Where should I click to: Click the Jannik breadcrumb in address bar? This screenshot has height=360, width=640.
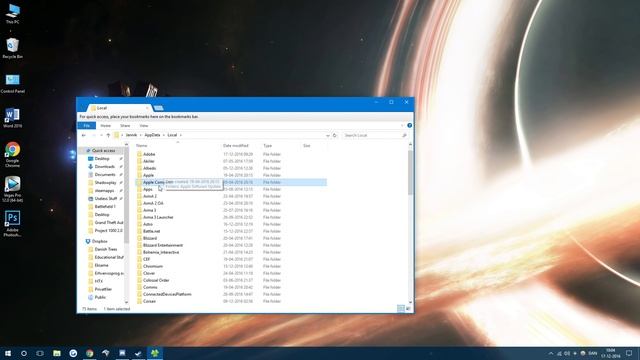point(131,135)
